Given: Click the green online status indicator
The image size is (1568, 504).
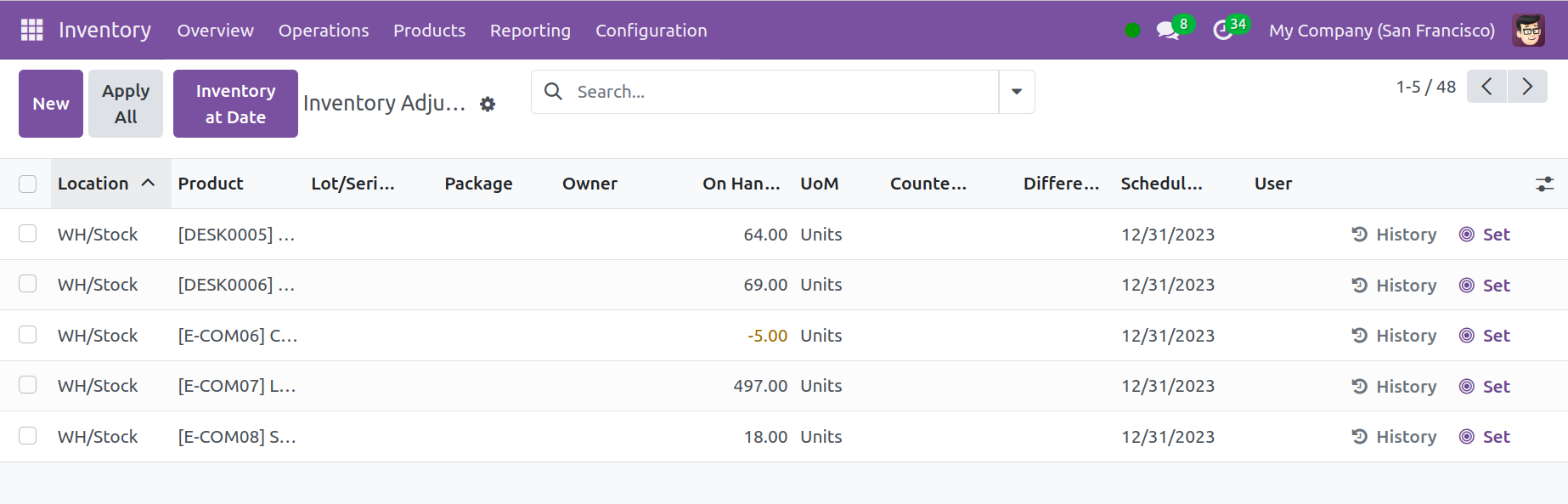Looking at the screenshot, I should point(1132,31).
